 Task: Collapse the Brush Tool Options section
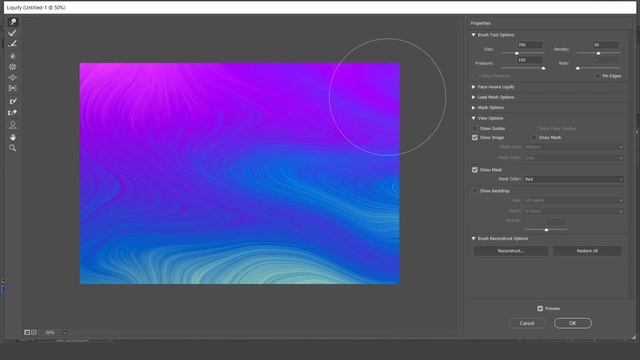point(473,35)
